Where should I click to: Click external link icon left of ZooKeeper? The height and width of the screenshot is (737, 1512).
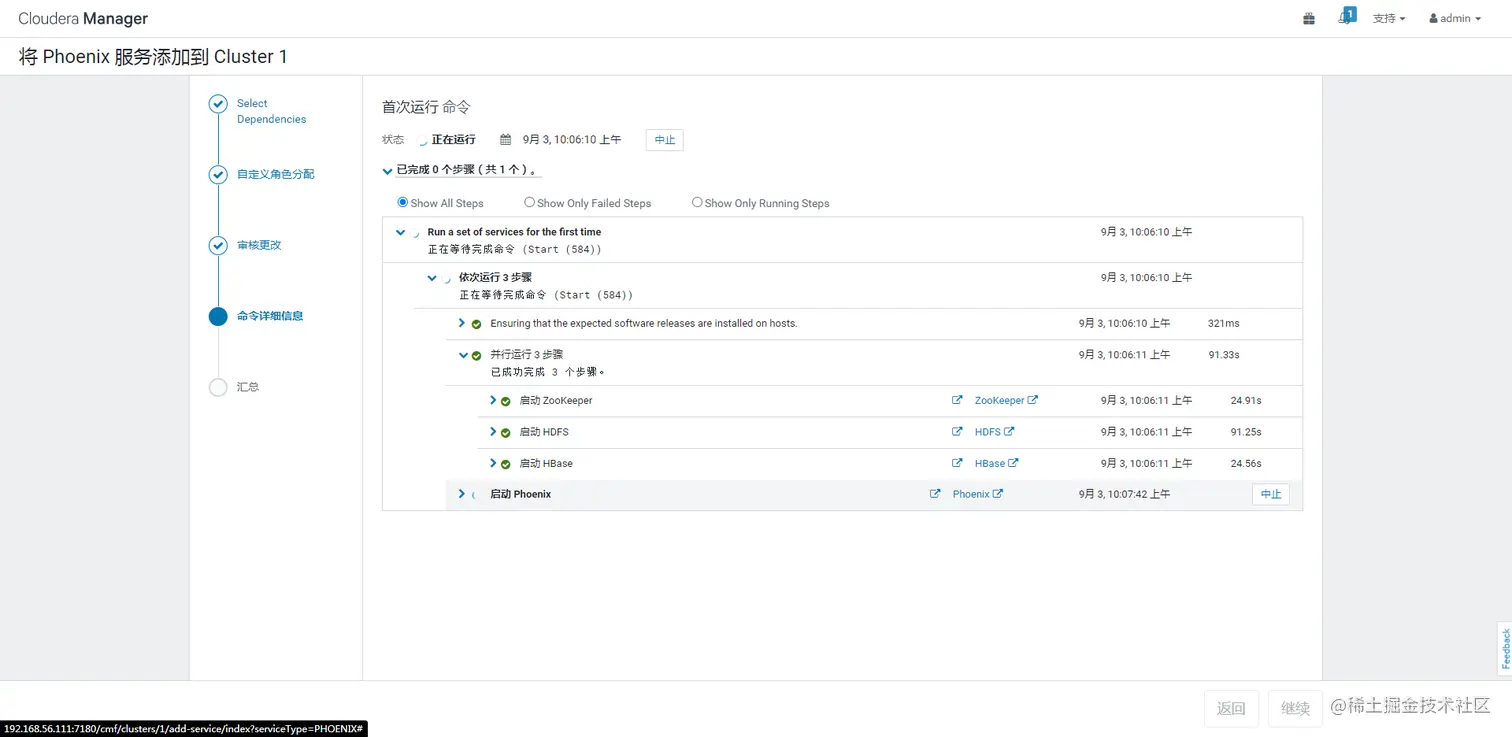click(957, 400)
